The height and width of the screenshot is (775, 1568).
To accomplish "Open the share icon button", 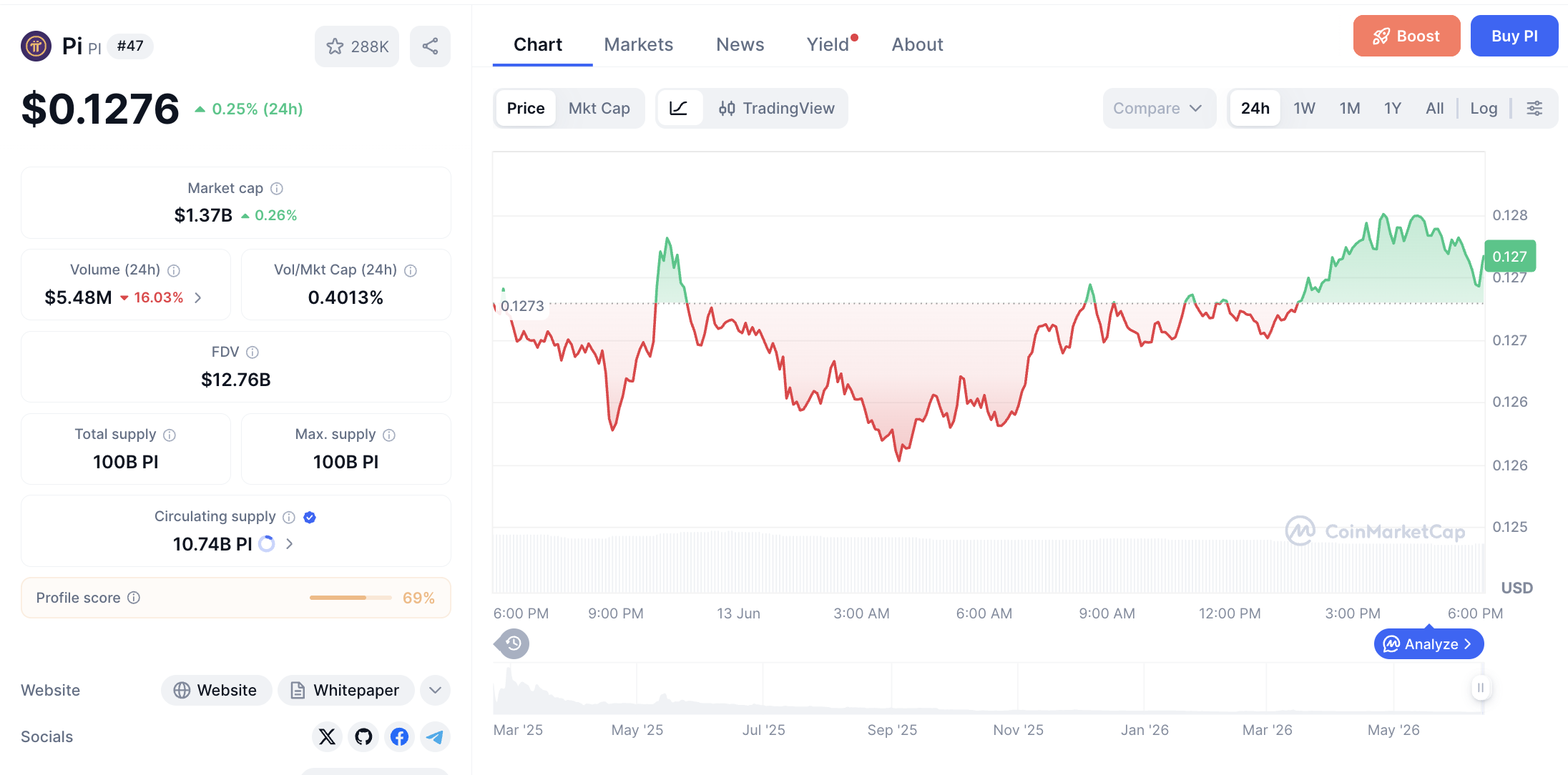I will 430,46.
